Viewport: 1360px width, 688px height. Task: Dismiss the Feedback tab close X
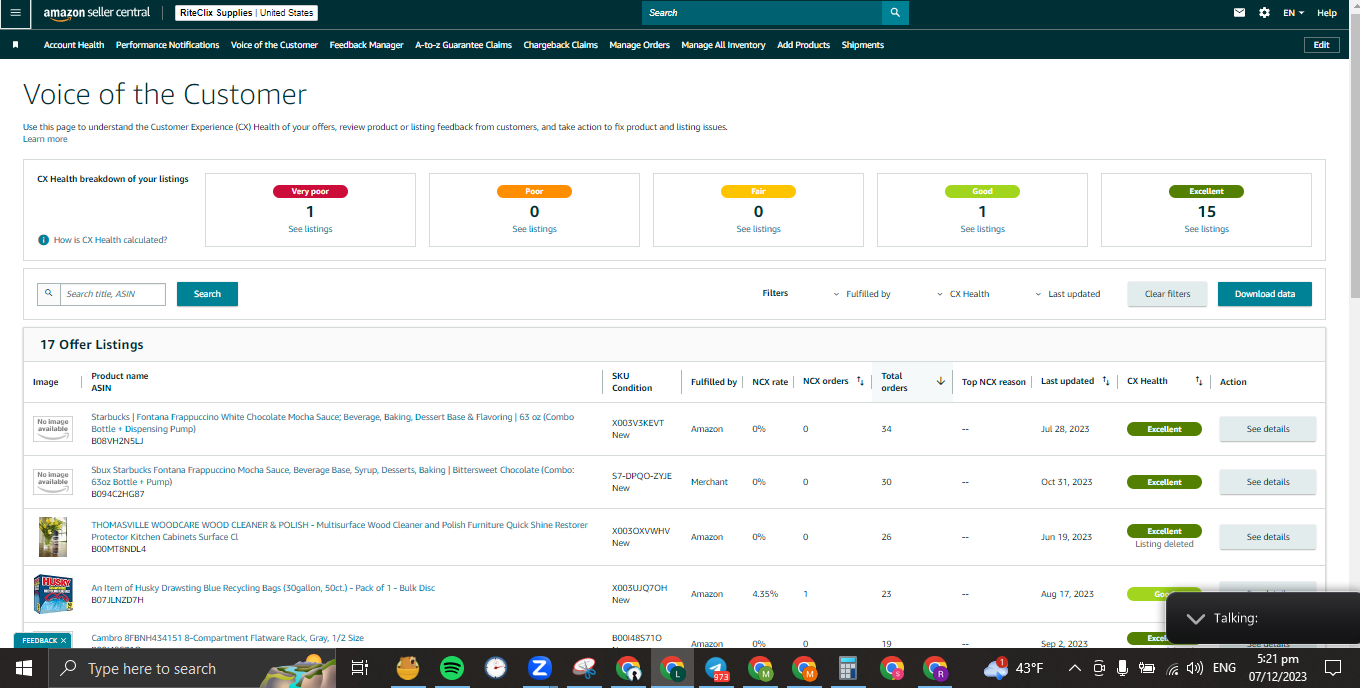pos(63,640)
